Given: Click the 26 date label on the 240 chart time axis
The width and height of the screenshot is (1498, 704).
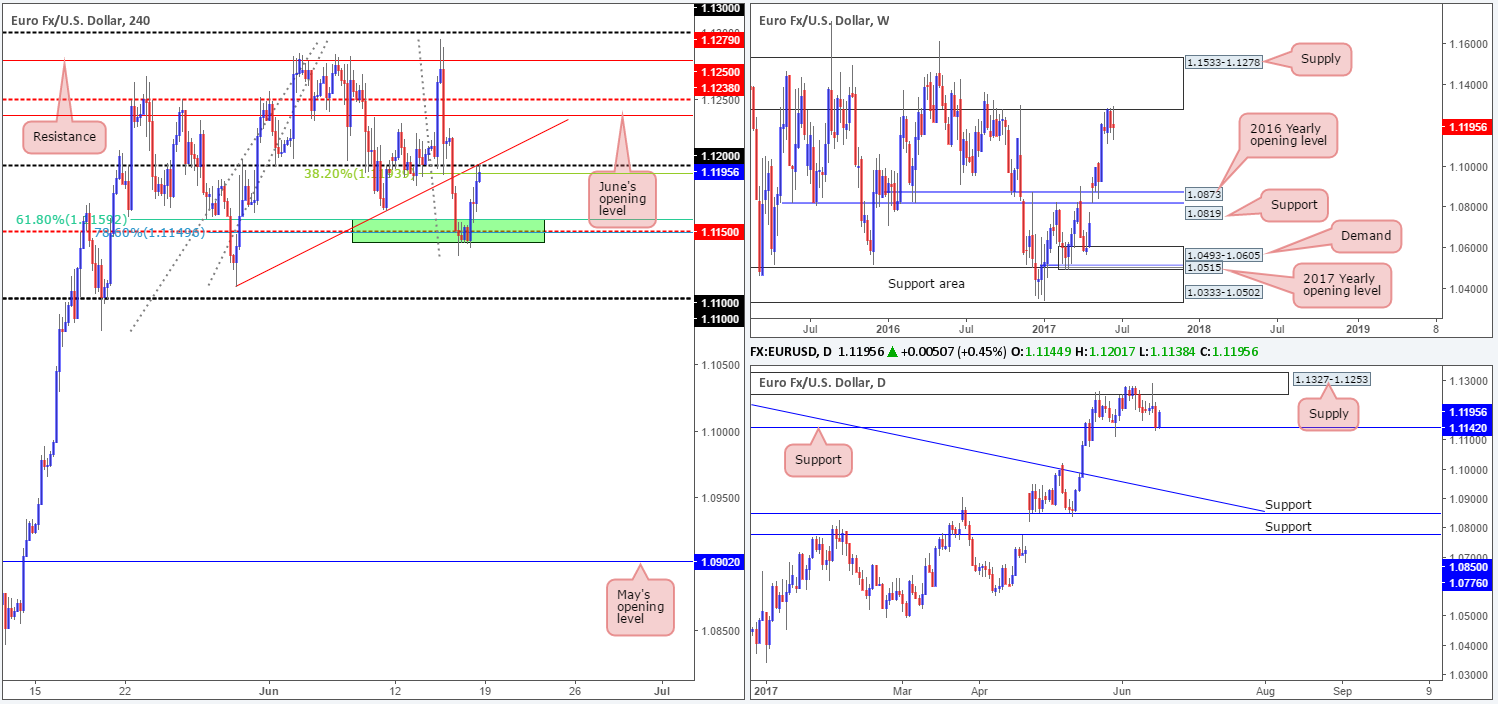Looking at the screenshot, I should pos(574,691).
